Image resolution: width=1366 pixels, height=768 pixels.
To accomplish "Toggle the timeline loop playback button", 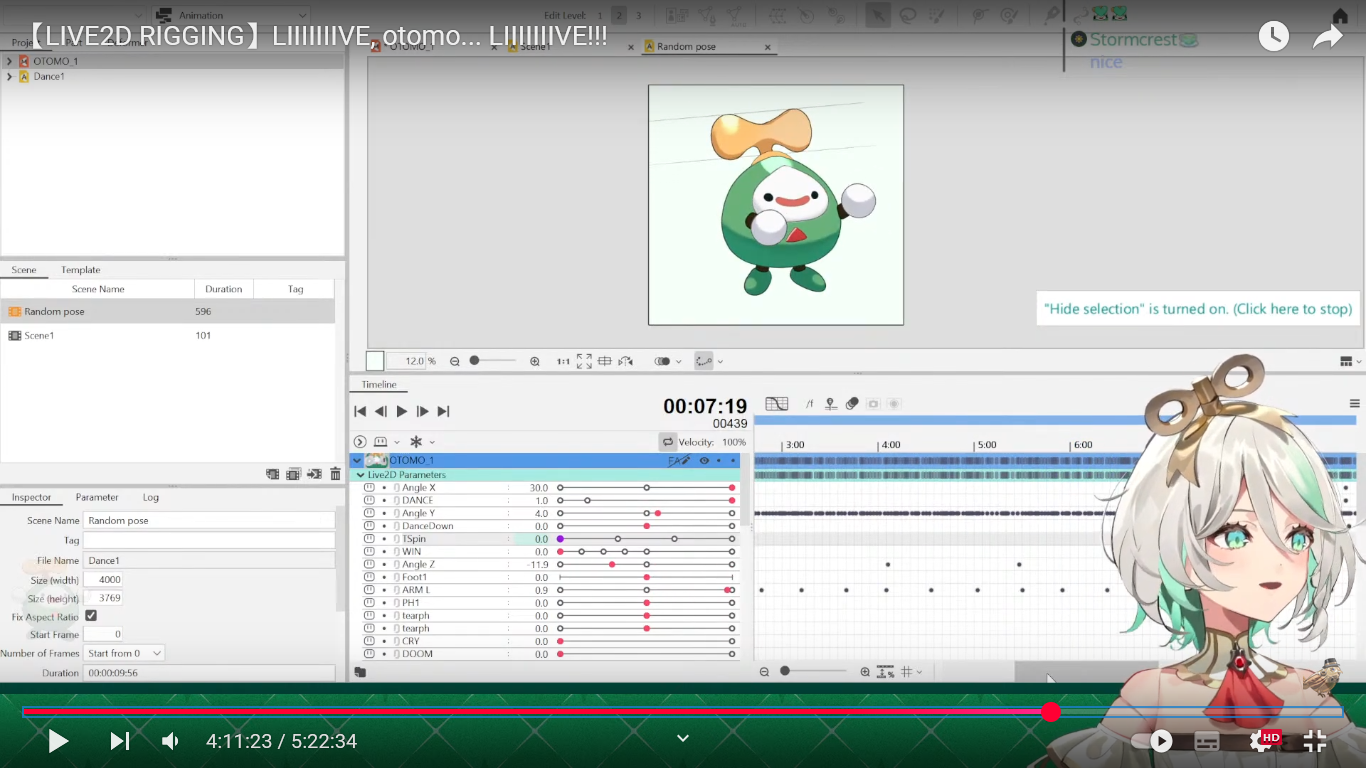I will (667, 442).
